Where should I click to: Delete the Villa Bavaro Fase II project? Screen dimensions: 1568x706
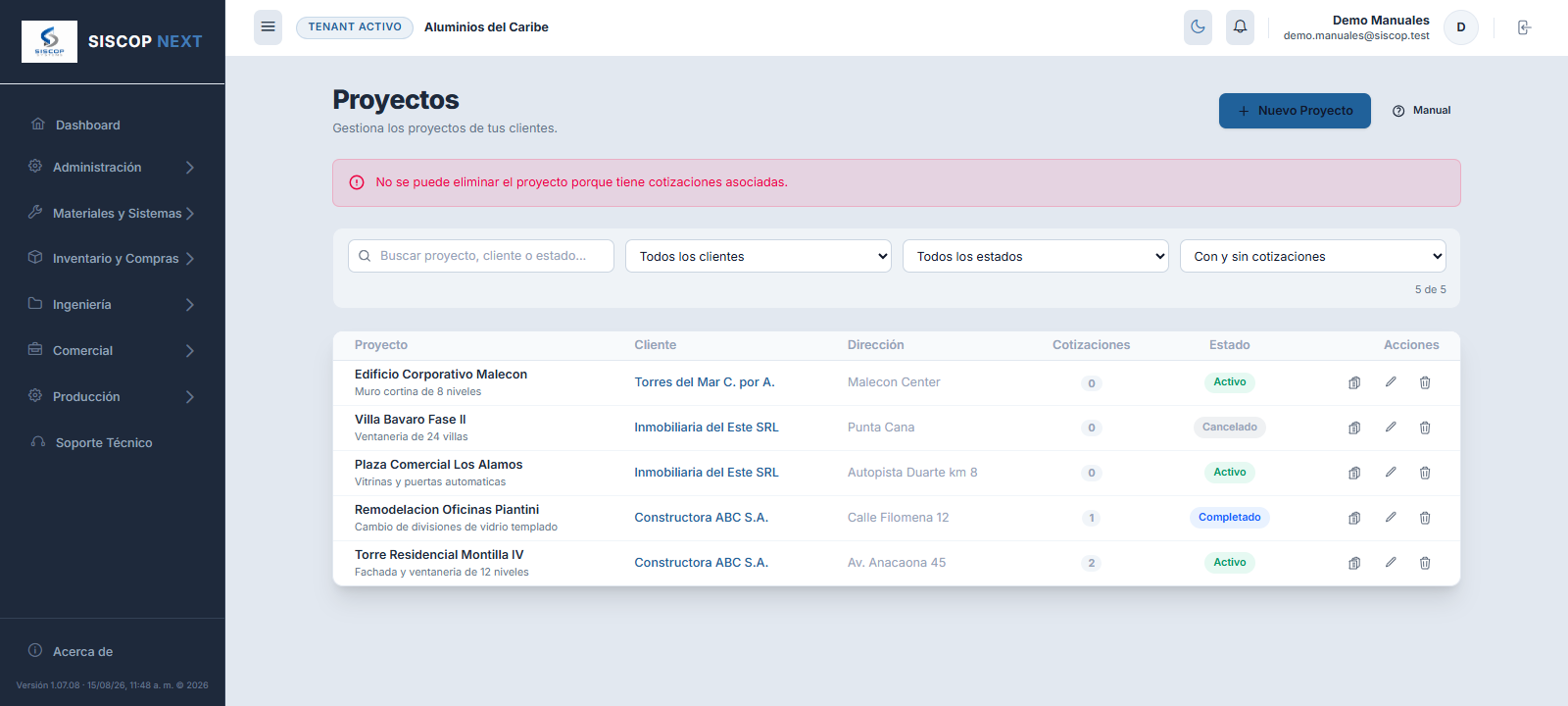pyautogui.click(x=1425, y=428)
